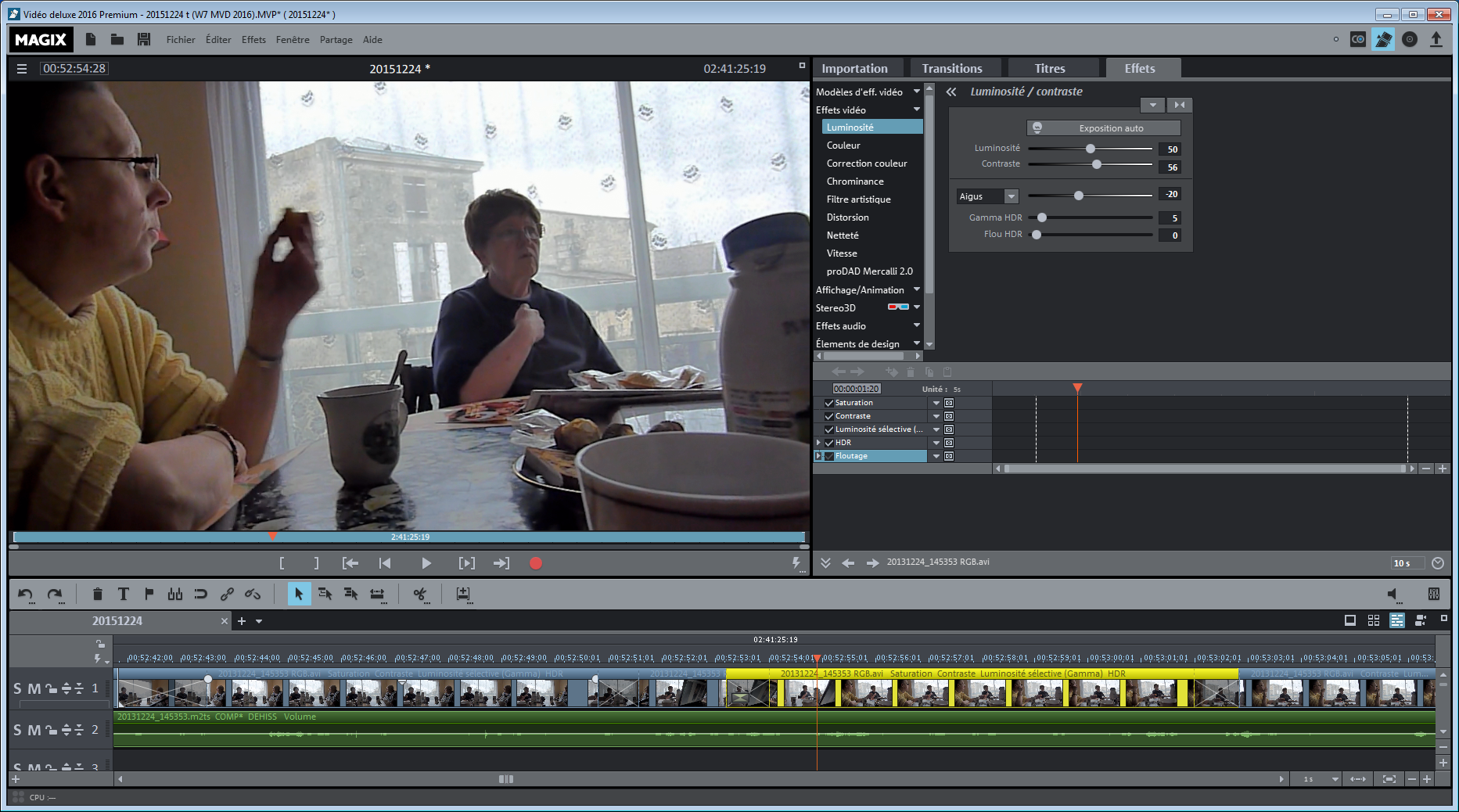Expand the Affichage/Animation category

pos(917,289)
